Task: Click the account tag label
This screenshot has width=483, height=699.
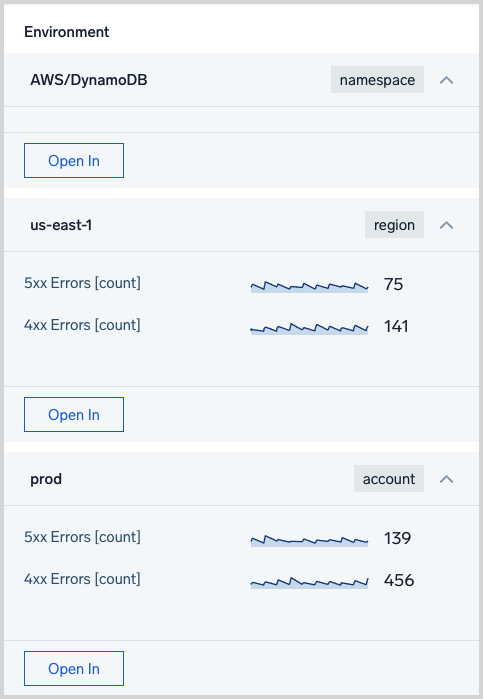Action: 389,479
